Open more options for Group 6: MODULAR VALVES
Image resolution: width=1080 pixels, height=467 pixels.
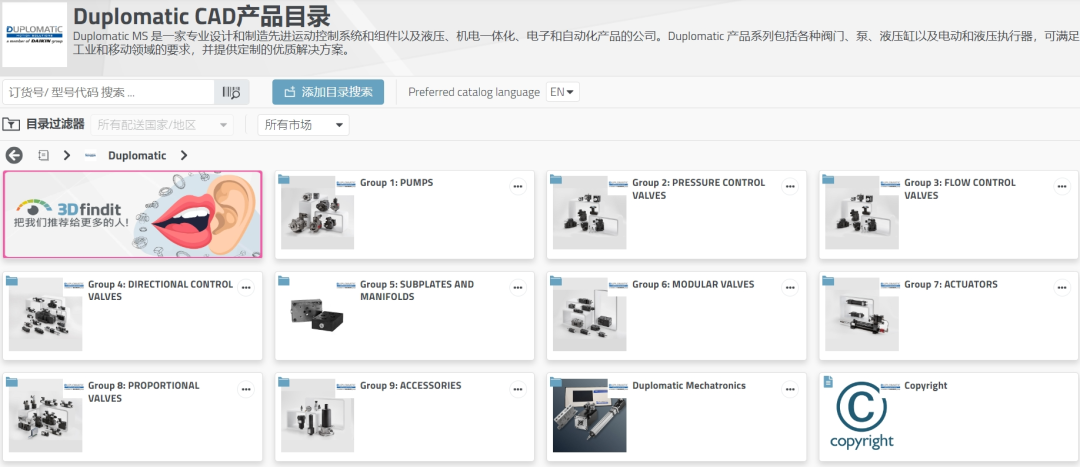click(x=790, y=288)
